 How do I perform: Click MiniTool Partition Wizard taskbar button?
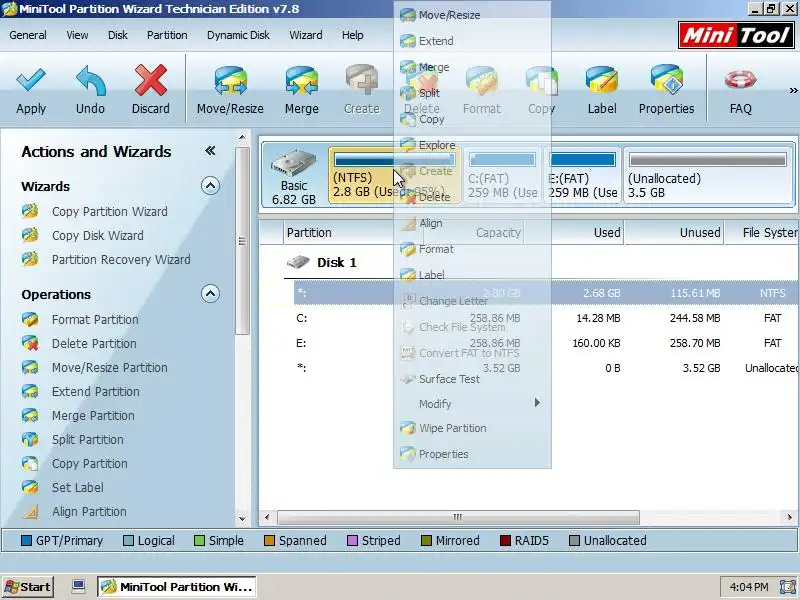(x=177, y=587)
